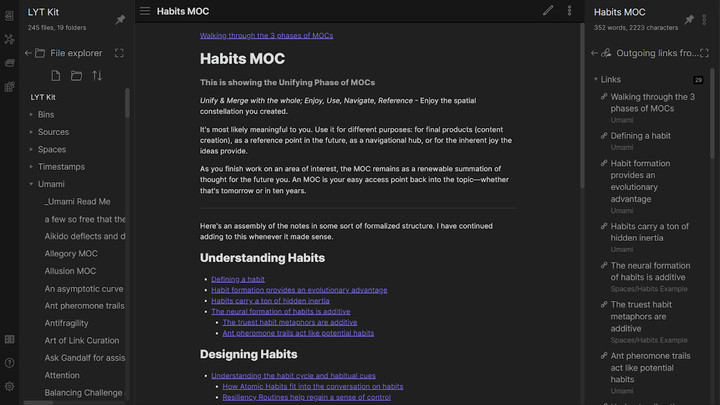Open the graph view from ribbon

tap(9, 39)
